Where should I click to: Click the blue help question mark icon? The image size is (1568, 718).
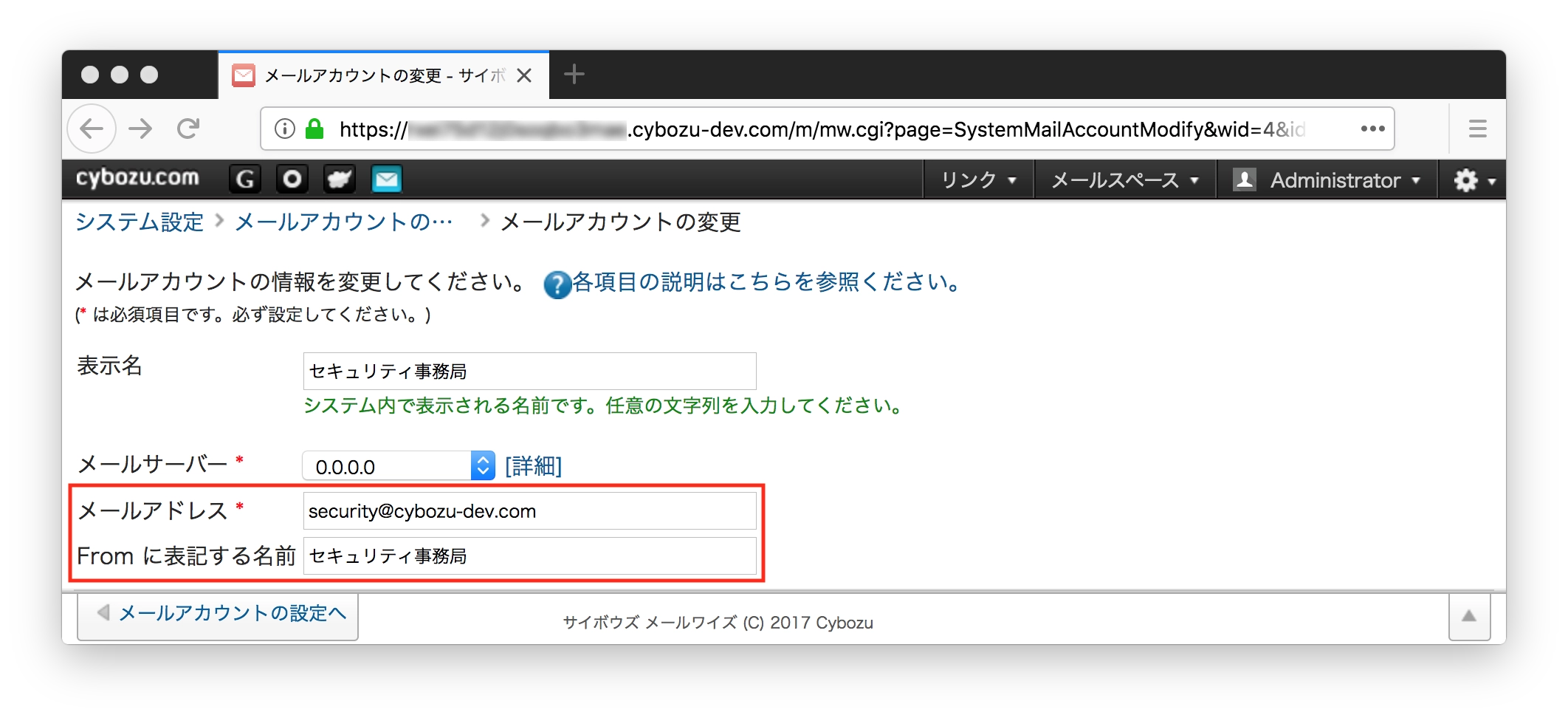coord(557,284)
